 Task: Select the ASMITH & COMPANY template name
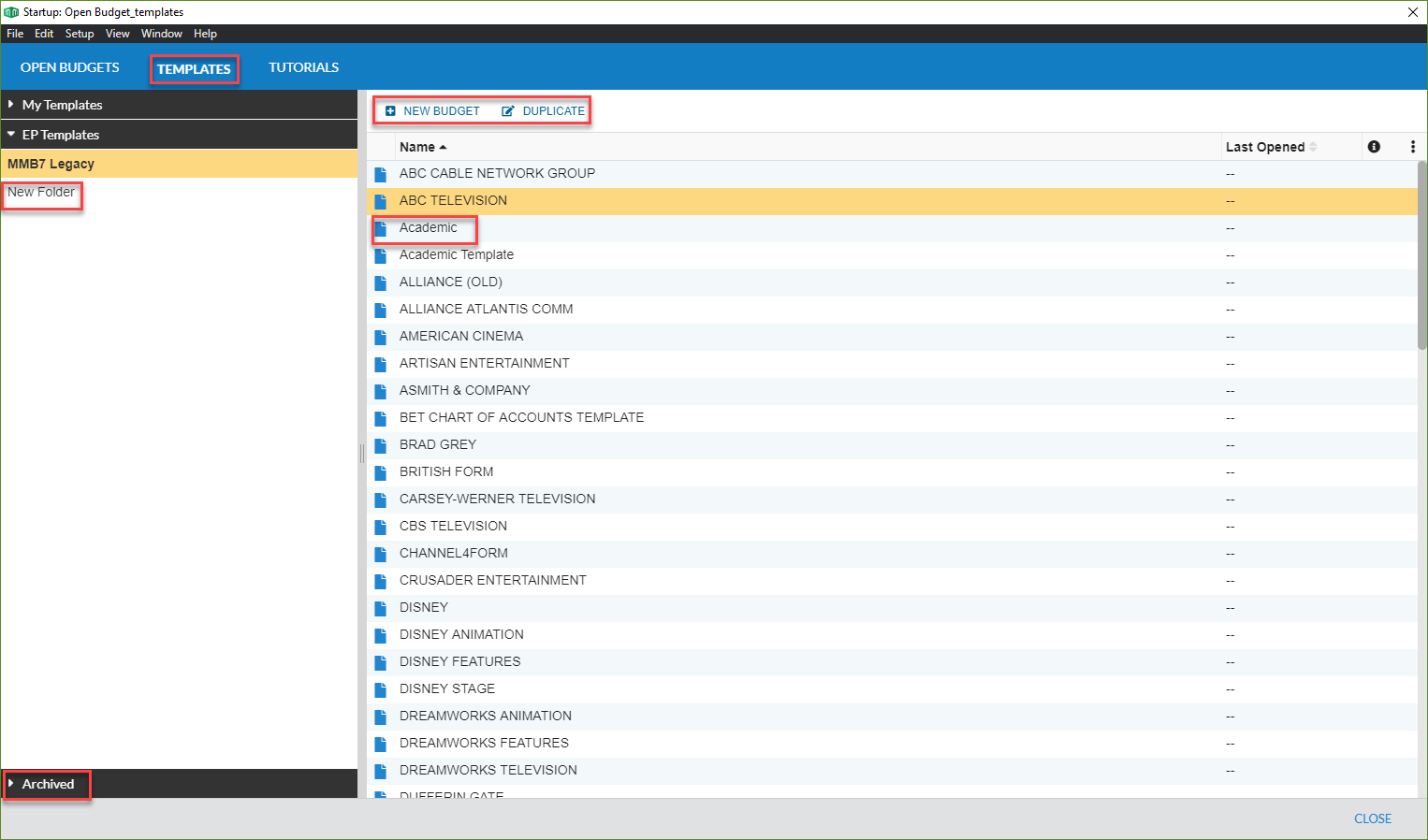pos(465,390)
